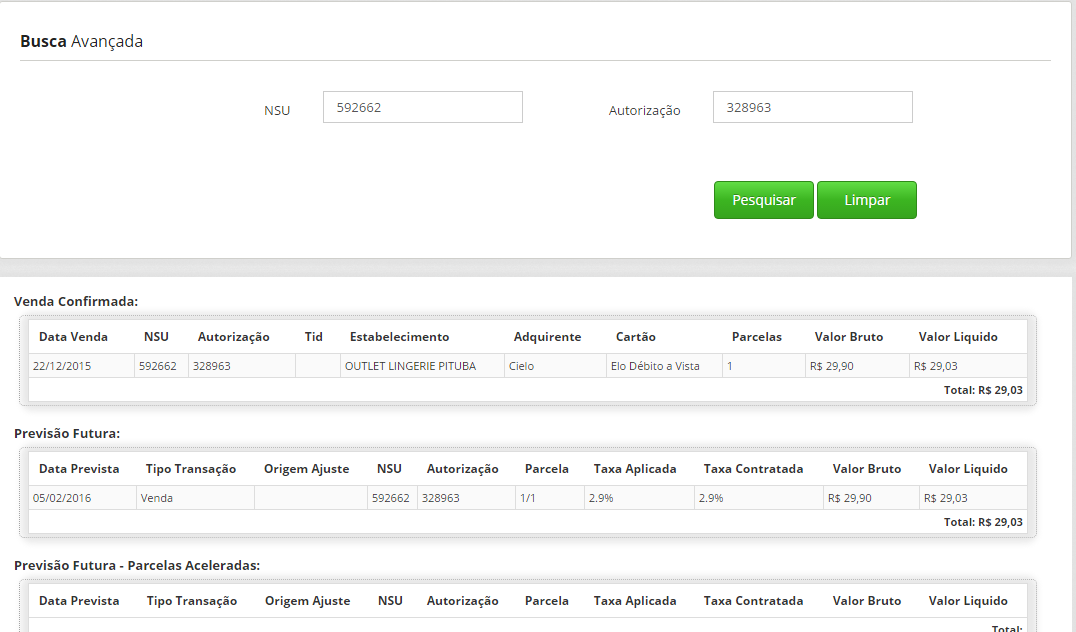Focus the Autorização search input field
The width and height of the screenshot is (1076, 632).
812,107
